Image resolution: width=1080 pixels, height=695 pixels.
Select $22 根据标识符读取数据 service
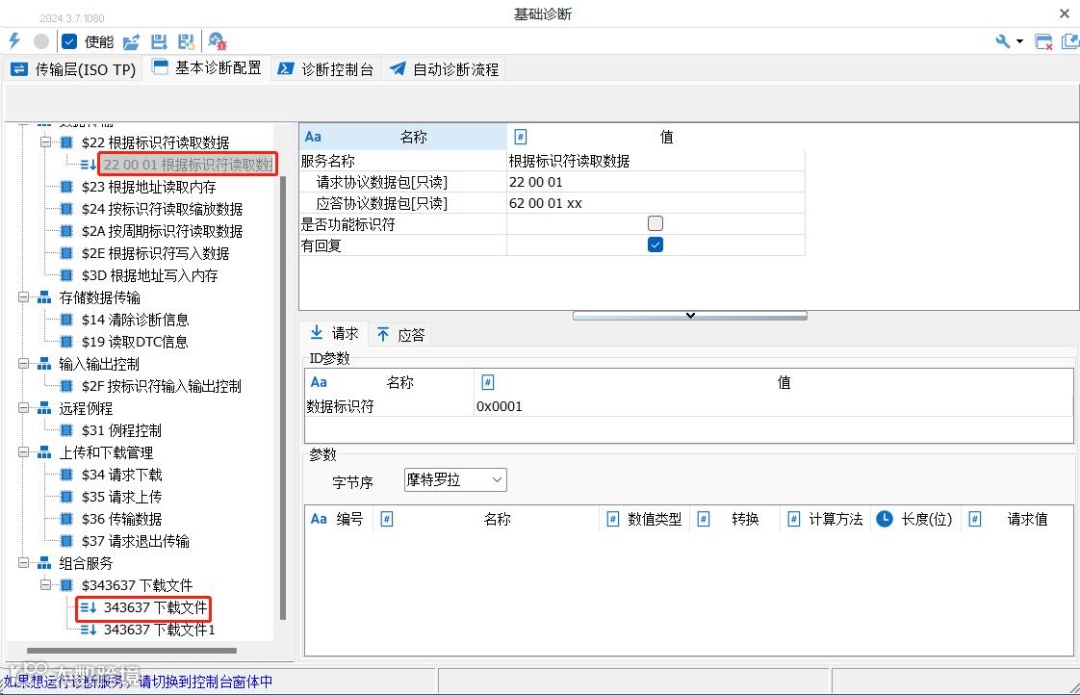click(x=155, y=143)
